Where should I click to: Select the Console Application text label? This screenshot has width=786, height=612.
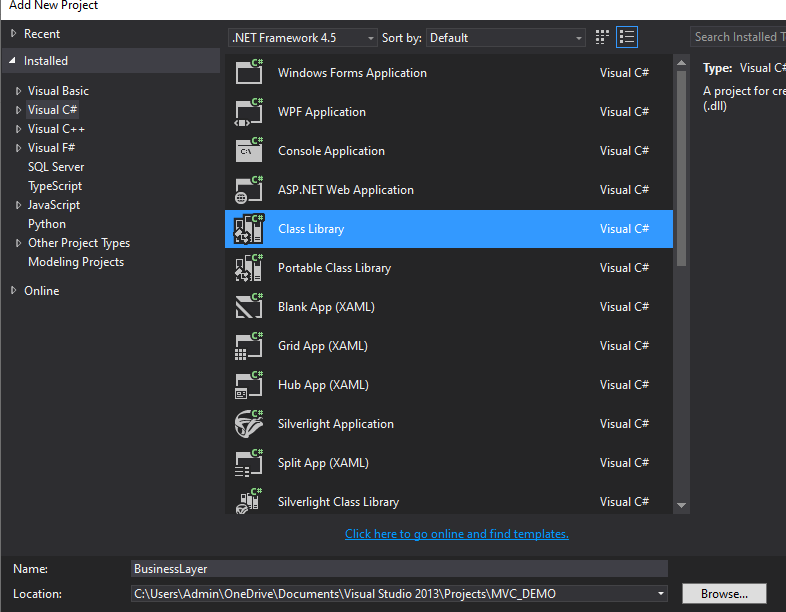coord(331,151)
